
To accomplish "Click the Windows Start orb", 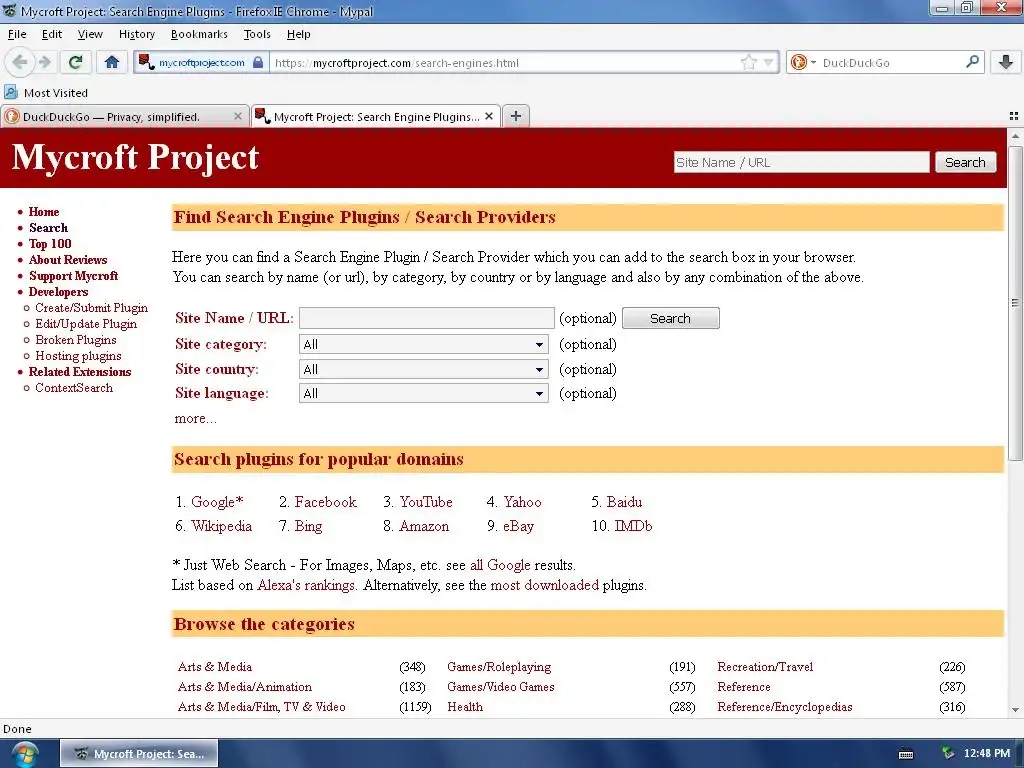I will tap(24, 754).
